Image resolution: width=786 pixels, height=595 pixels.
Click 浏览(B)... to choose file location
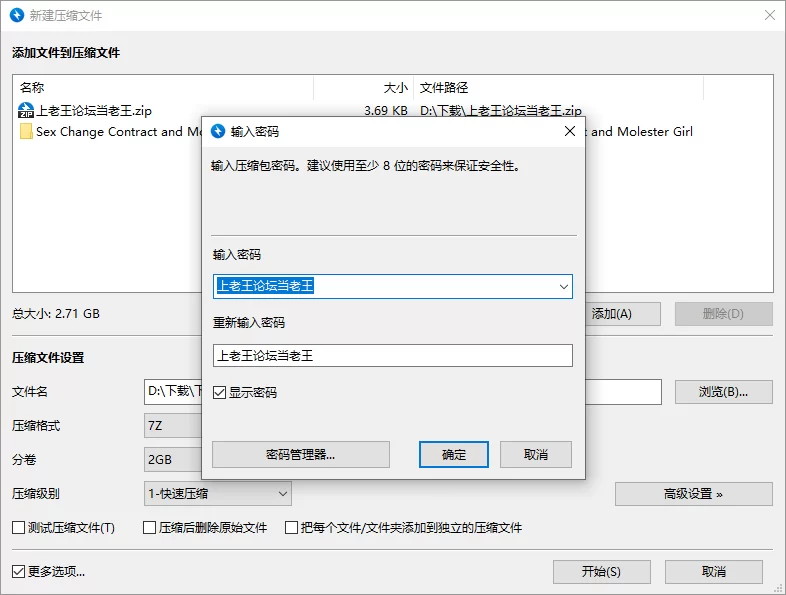[723, 391]
